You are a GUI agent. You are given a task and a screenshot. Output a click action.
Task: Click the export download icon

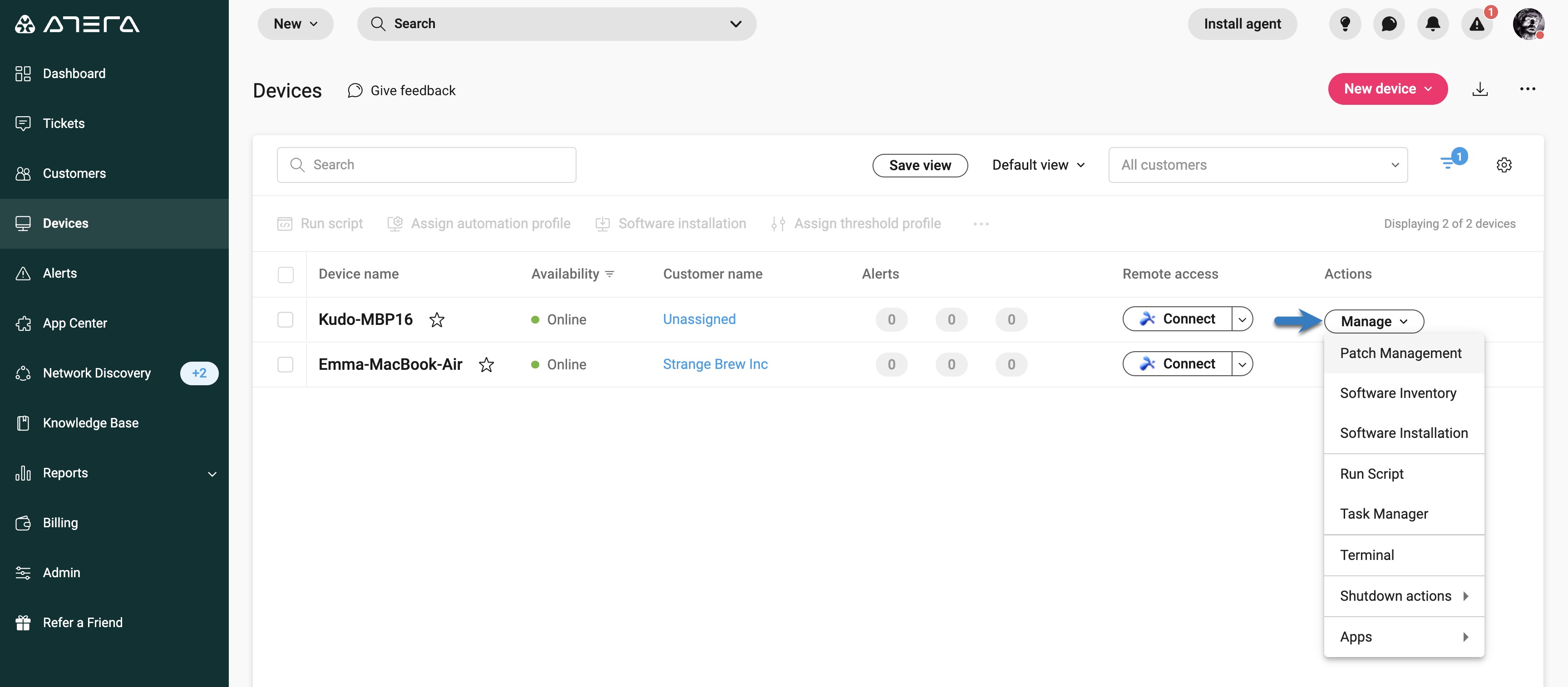pyautogui.click(x=1480, y=89)
